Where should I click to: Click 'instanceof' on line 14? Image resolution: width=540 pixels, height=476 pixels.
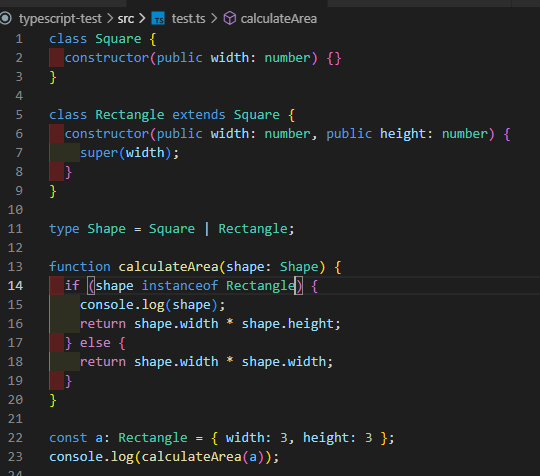tap(180, 286)
